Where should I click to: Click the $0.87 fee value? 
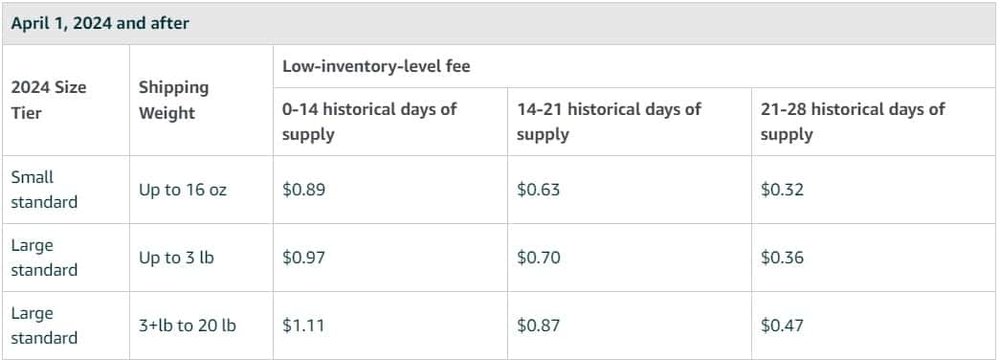(538, 325)
